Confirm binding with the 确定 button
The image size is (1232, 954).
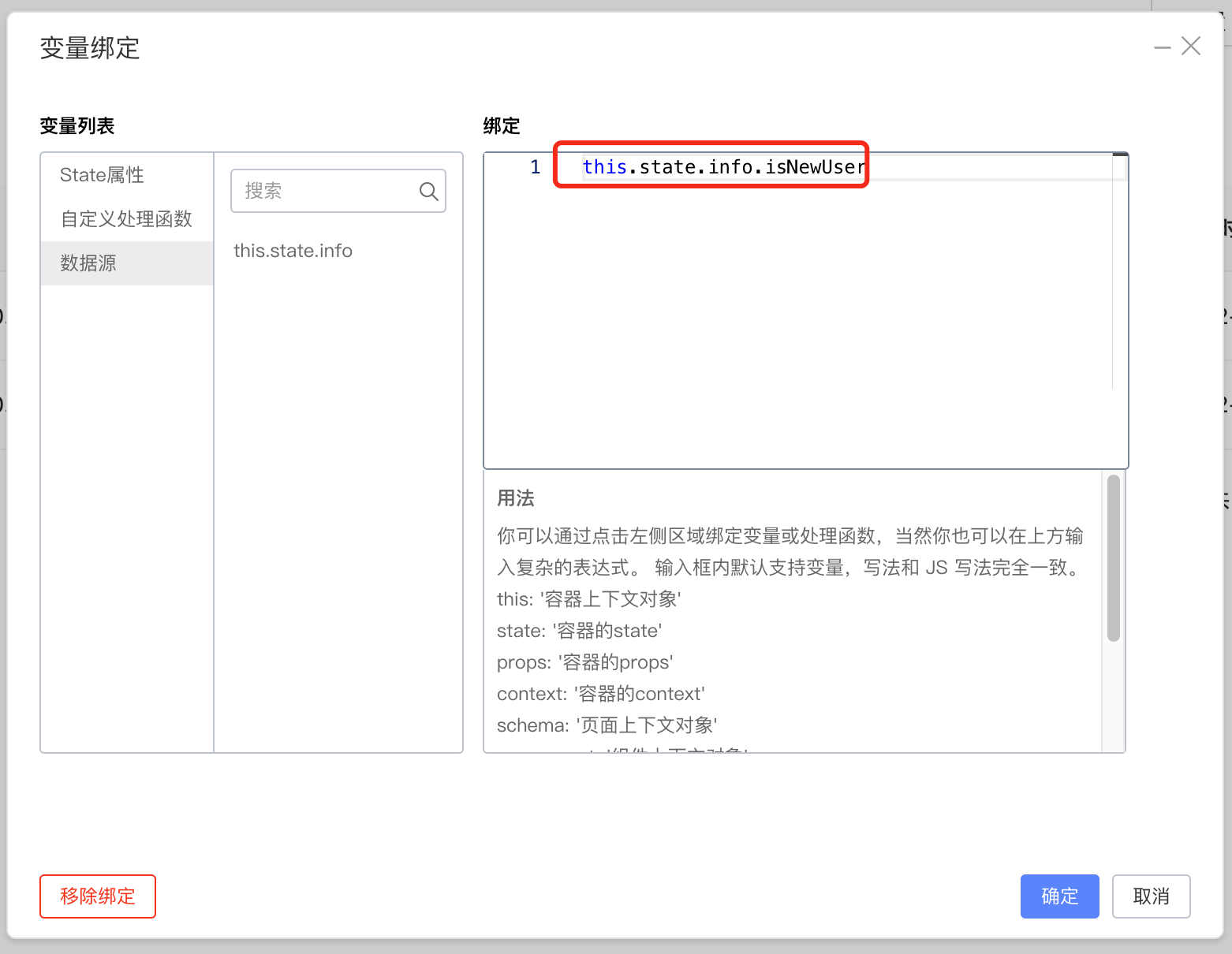pos(1059,896)
